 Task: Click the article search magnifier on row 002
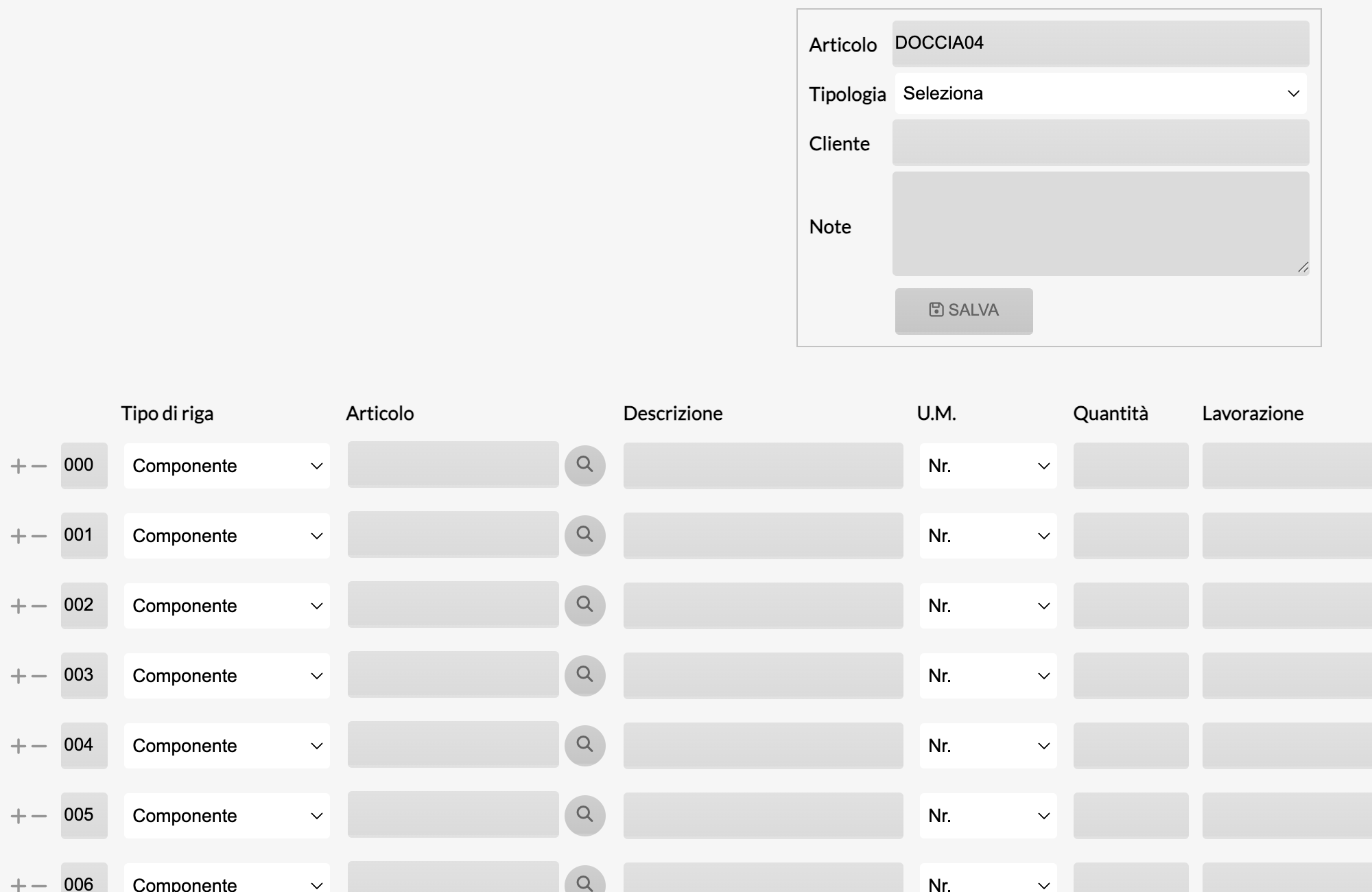tap(584, 605)
